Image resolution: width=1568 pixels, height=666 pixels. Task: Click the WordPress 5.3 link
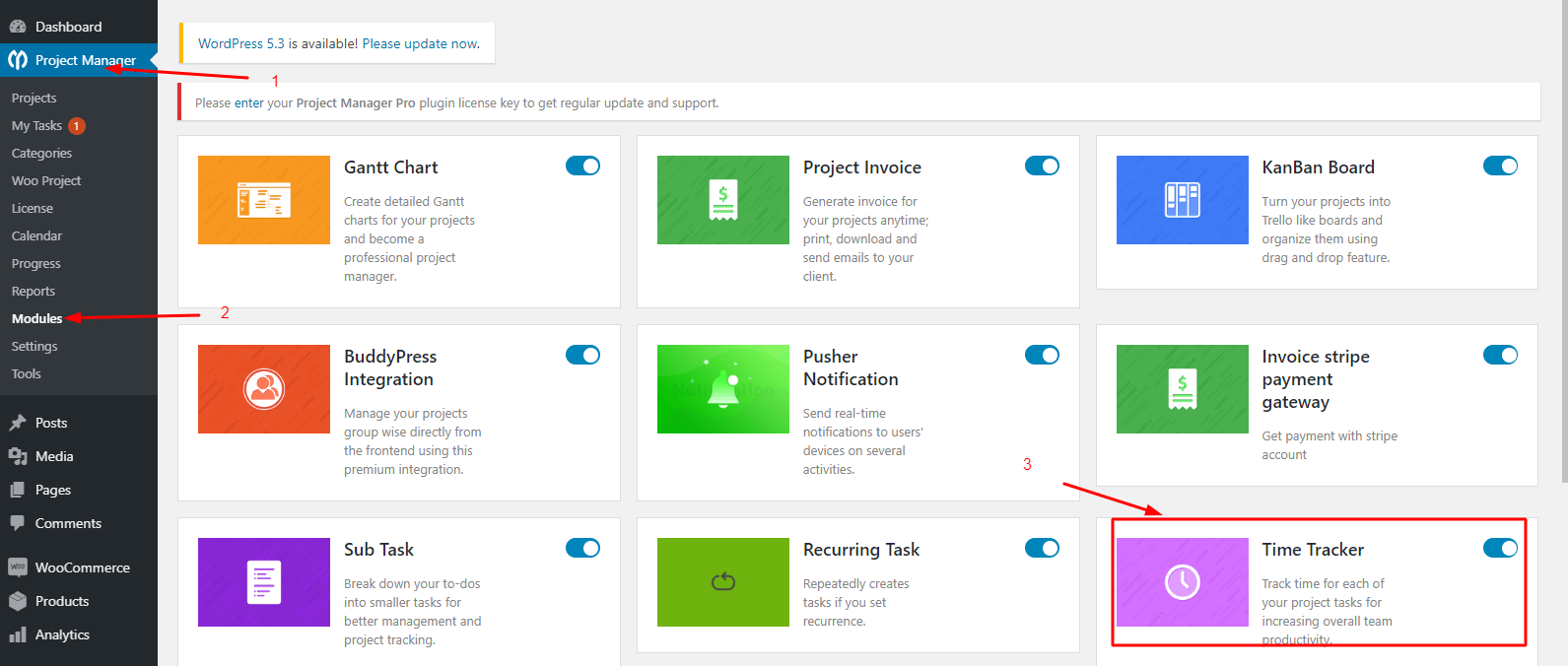pyautogui.click(x=241, y=43)
